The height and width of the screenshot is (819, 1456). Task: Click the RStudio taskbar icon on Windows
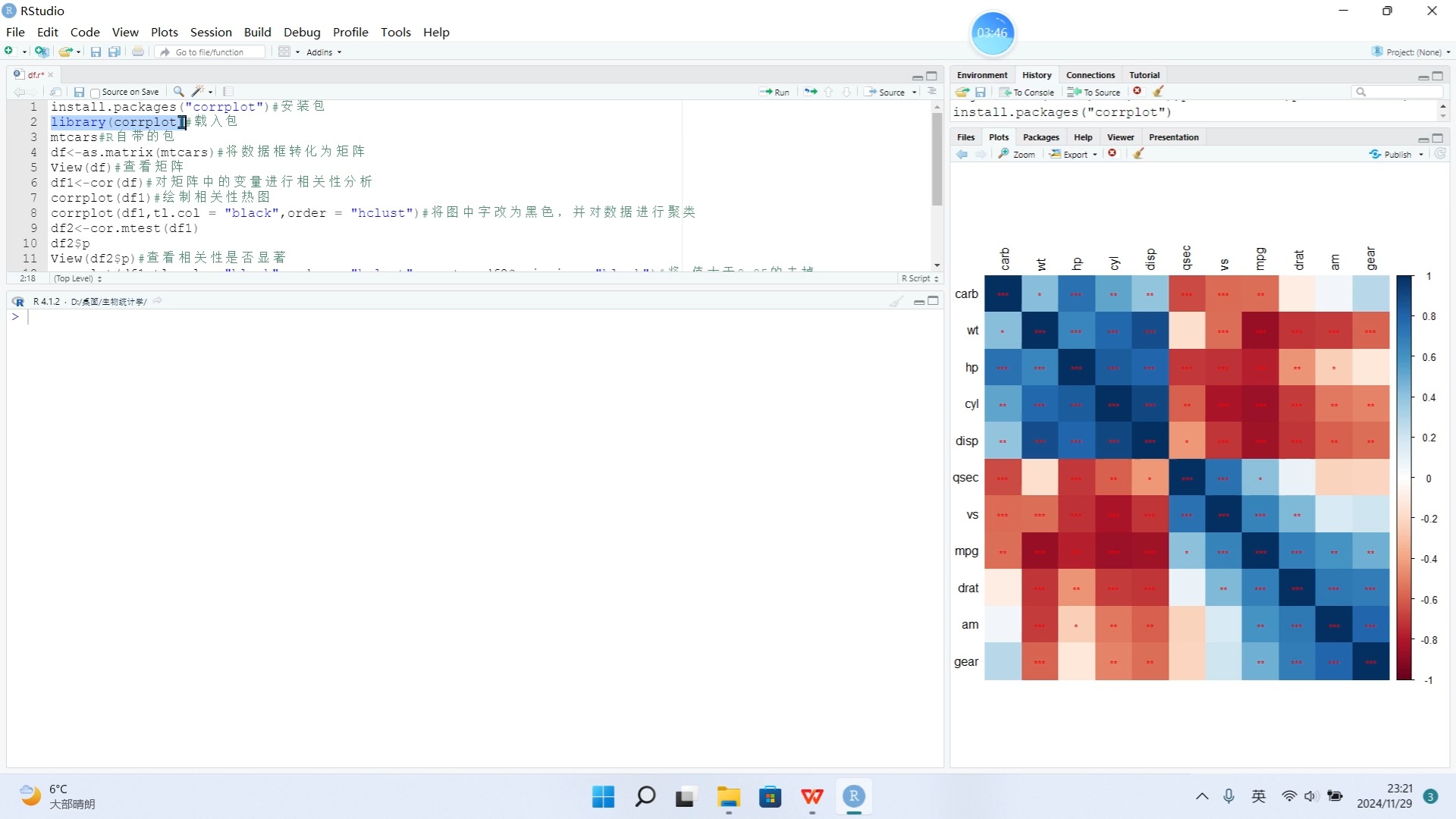[x=853, y=796]
